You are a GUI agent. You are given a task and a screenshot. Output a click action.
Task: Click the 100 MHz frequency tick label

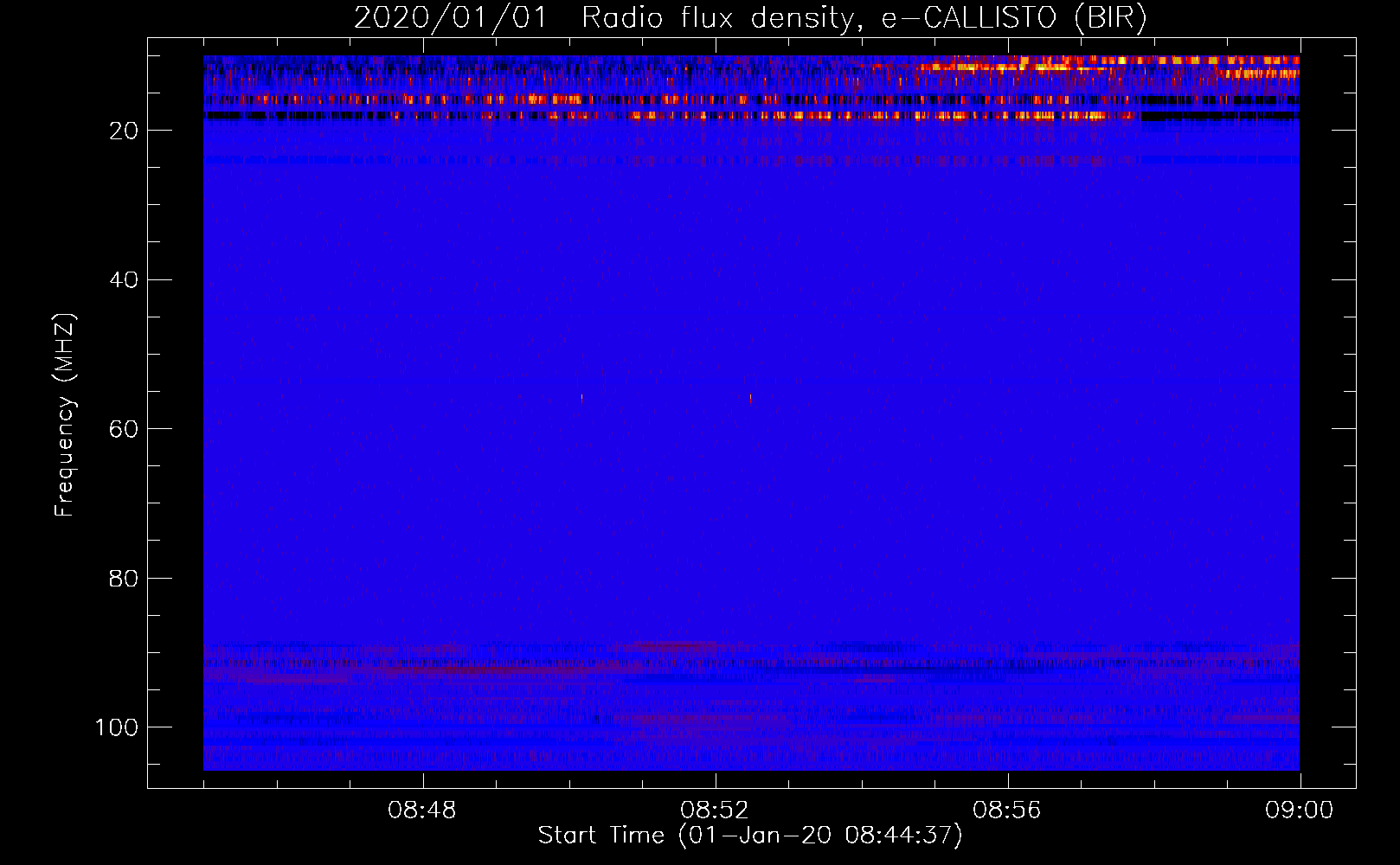(x=117, y=727)
